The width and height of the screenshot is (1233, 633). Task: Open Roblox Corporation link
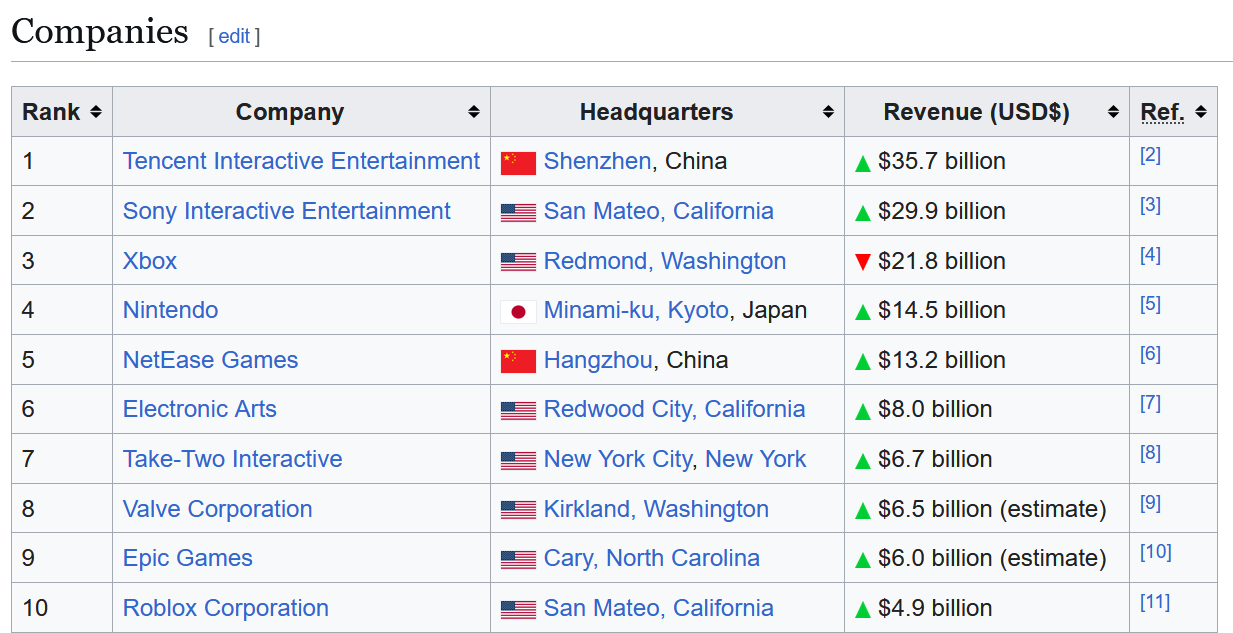point(226,608)
